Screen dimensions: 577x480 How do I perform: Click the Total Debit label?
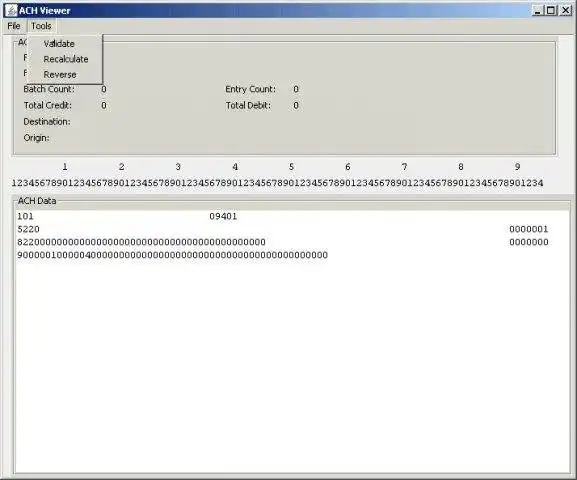coord(248,106)
